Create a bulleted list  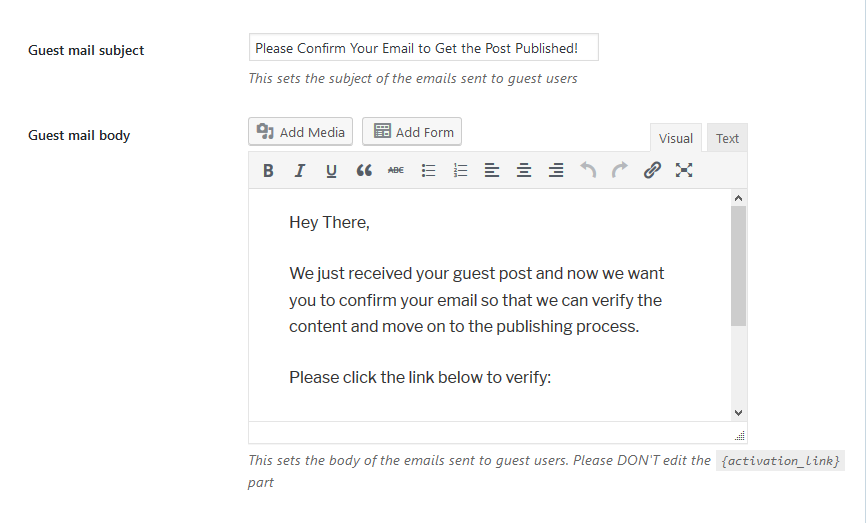pyautogui.click(x=428, y=171)
